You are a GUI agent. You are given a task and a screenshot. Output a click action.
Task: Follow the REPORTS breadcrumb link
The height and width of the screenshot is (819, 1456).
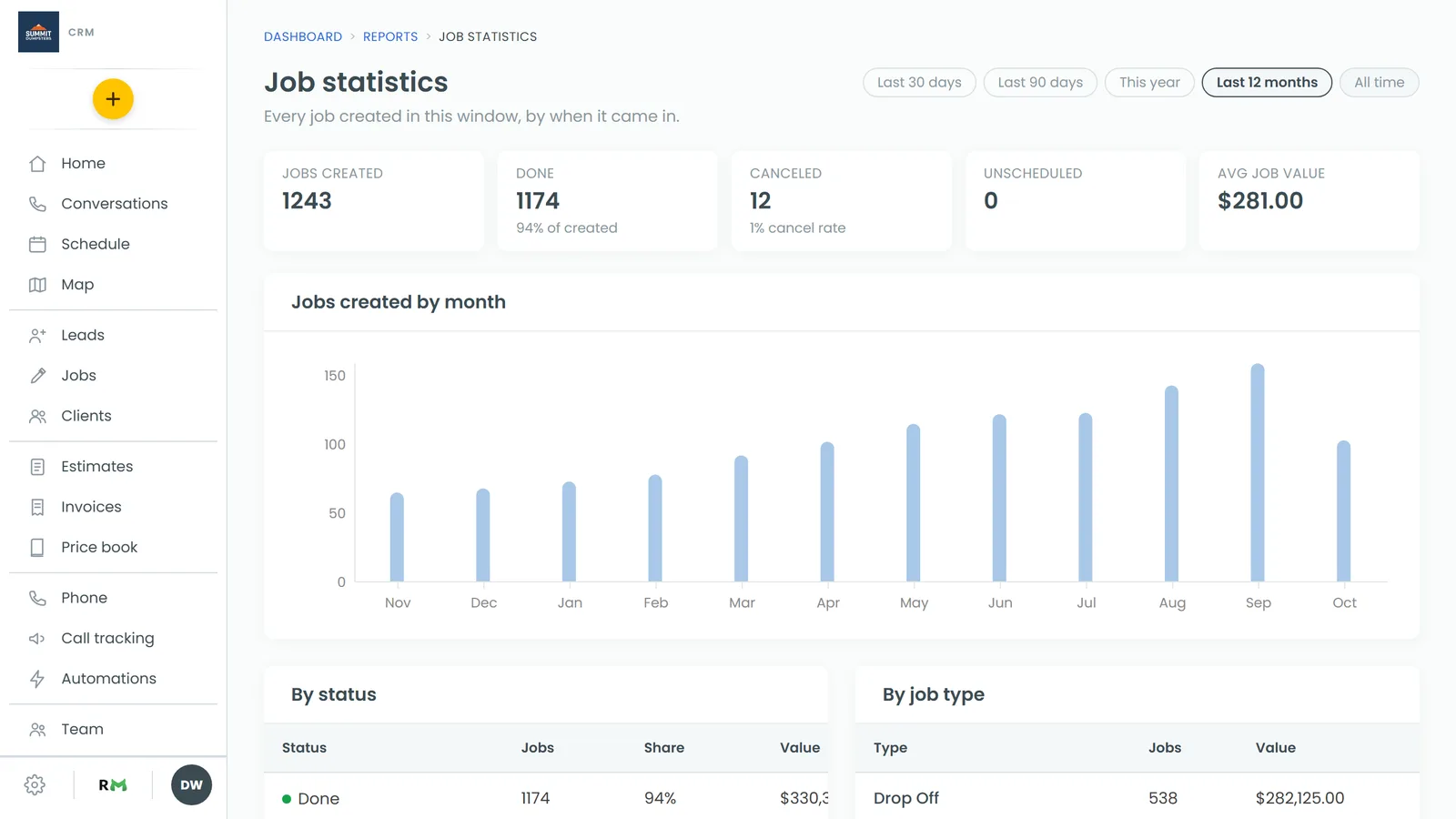pyautogui.click(x=390, y=36)
